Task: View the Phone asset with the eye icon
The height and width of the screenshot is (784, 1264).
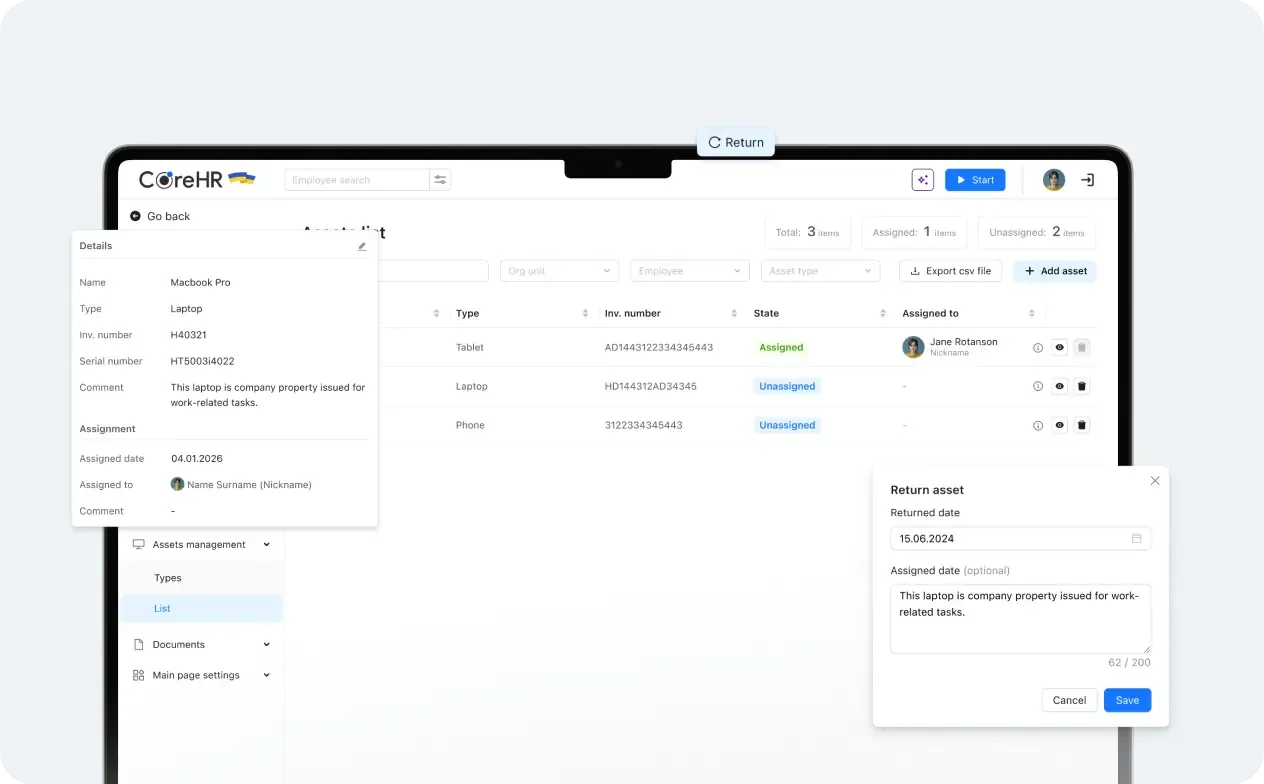Action: pos(1059,425)
